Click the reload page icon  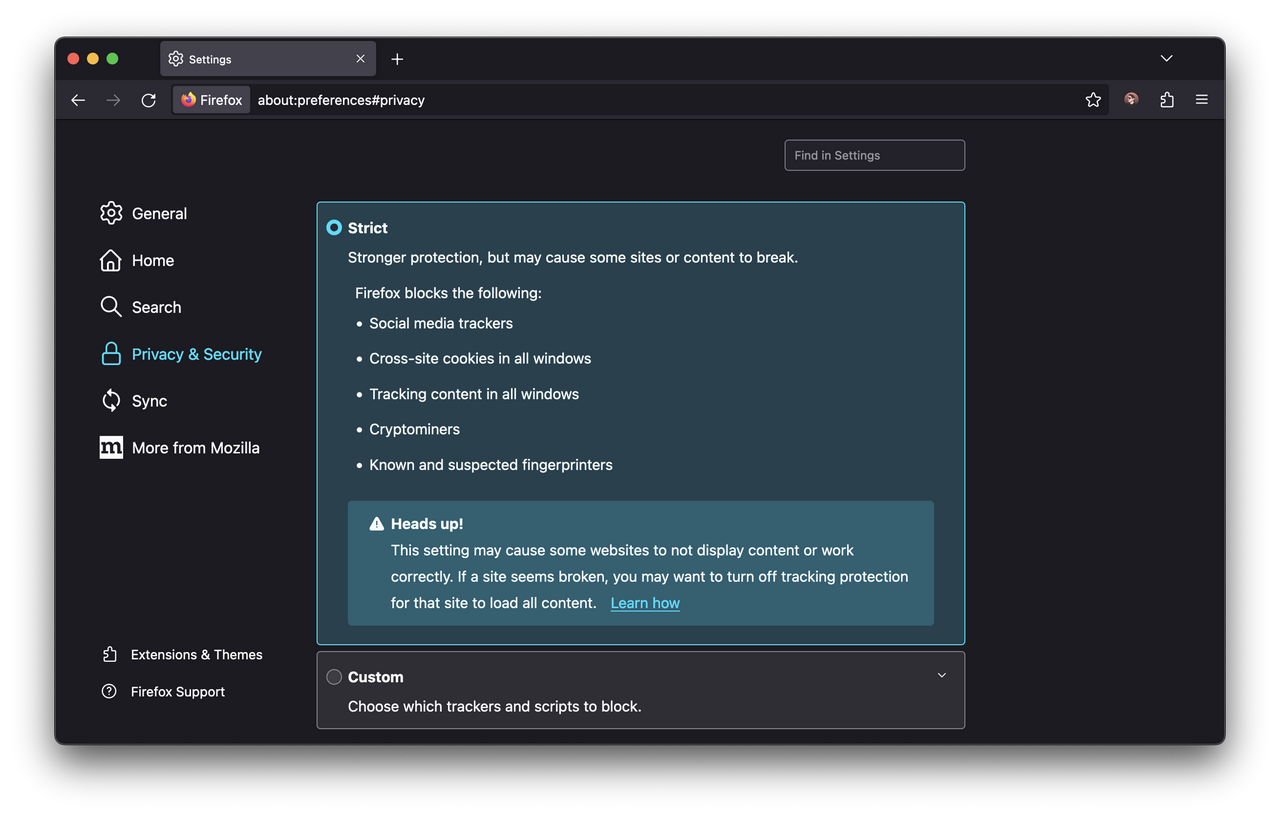(148, 100)
